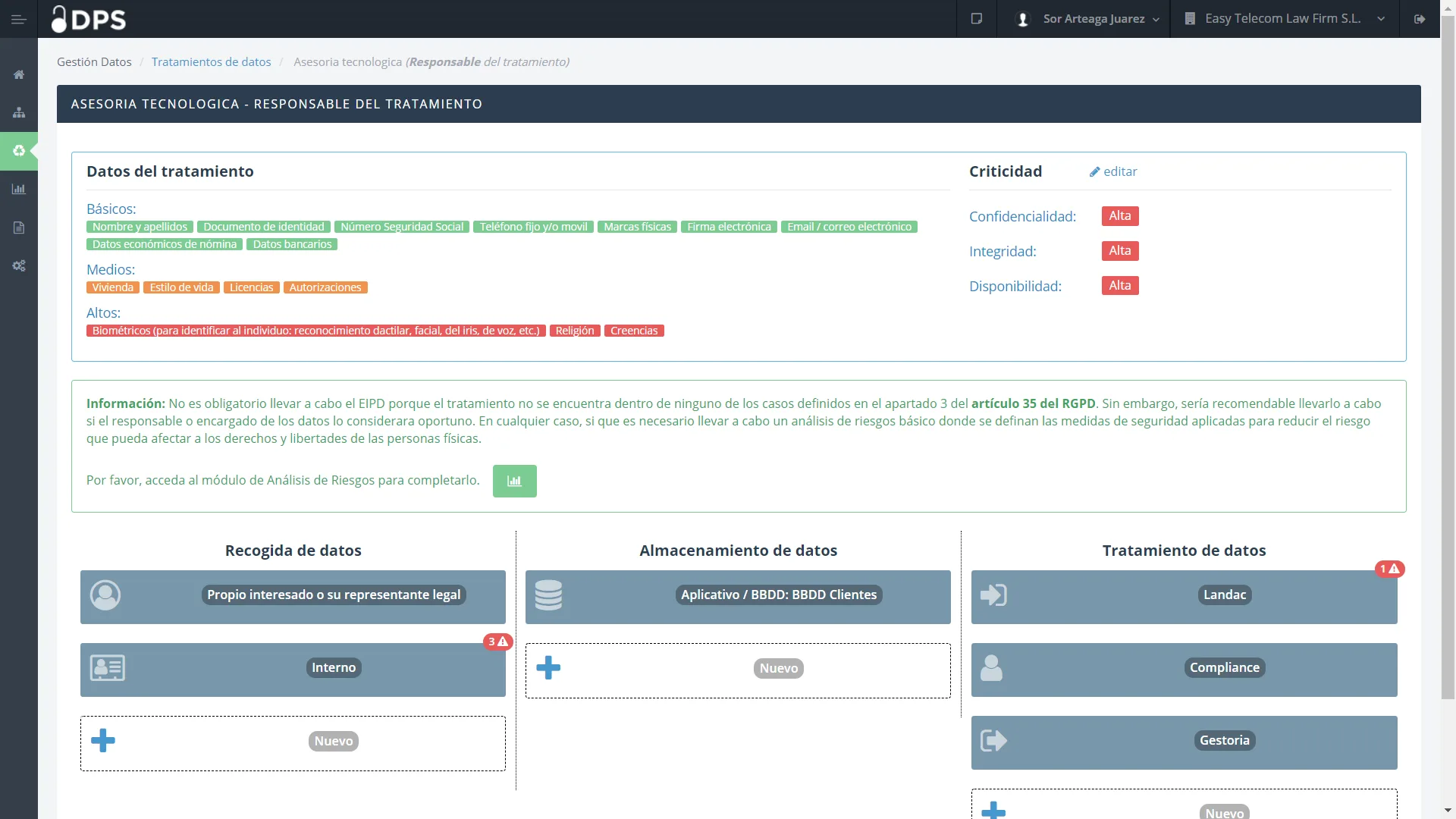This screenshot has width=1456, height=819.
Task: Go to Tratamientos de datos breadcrumb
Action: pyautogui.click(x=211, y=62)
